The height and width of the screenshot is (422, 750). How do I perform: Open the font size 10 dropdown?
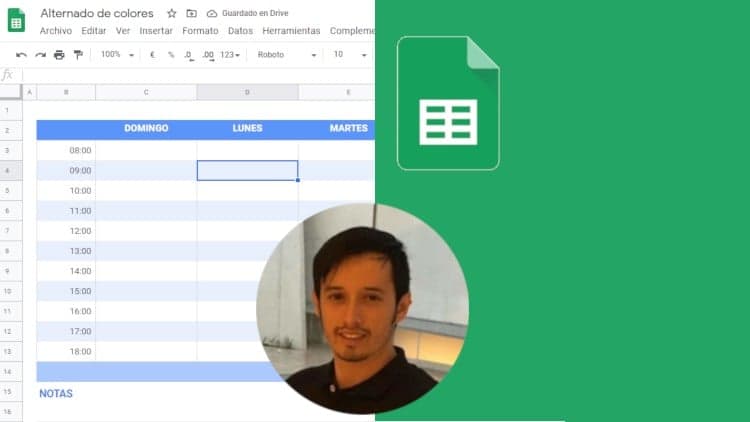pos(350,55)
